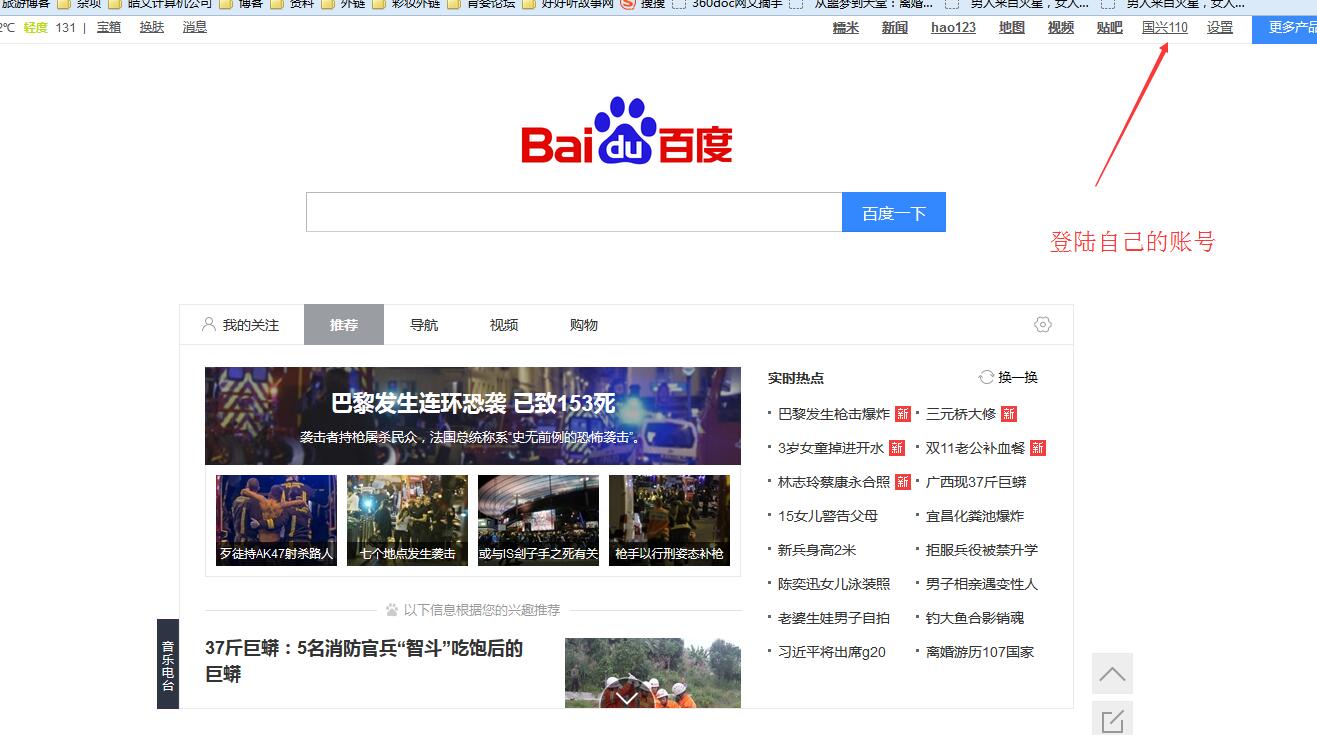Viewport: 1317px width, 735px height.
Task: Open hot topic 习近平将出席g20
Action: pyautogui.click(x=832, y=652)
